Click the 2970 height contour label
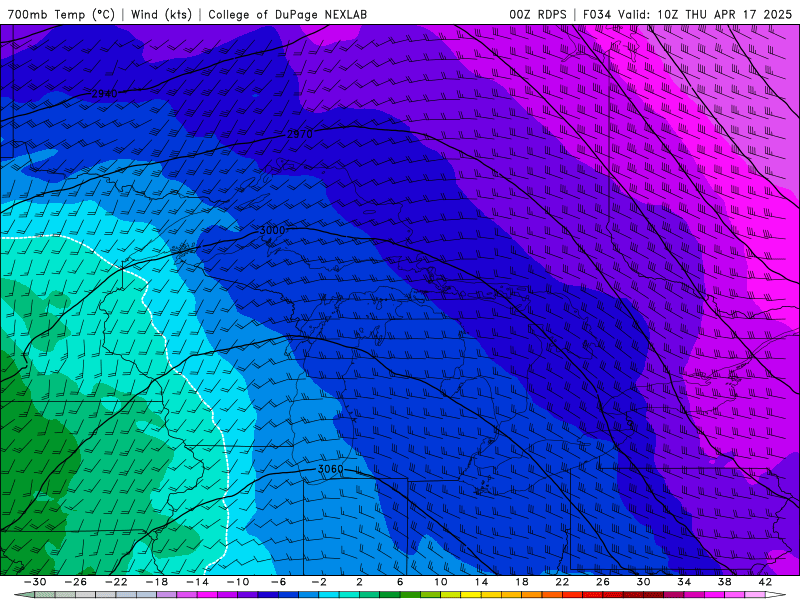The height and width of the screenshot is (600, 800). point(299,134)
